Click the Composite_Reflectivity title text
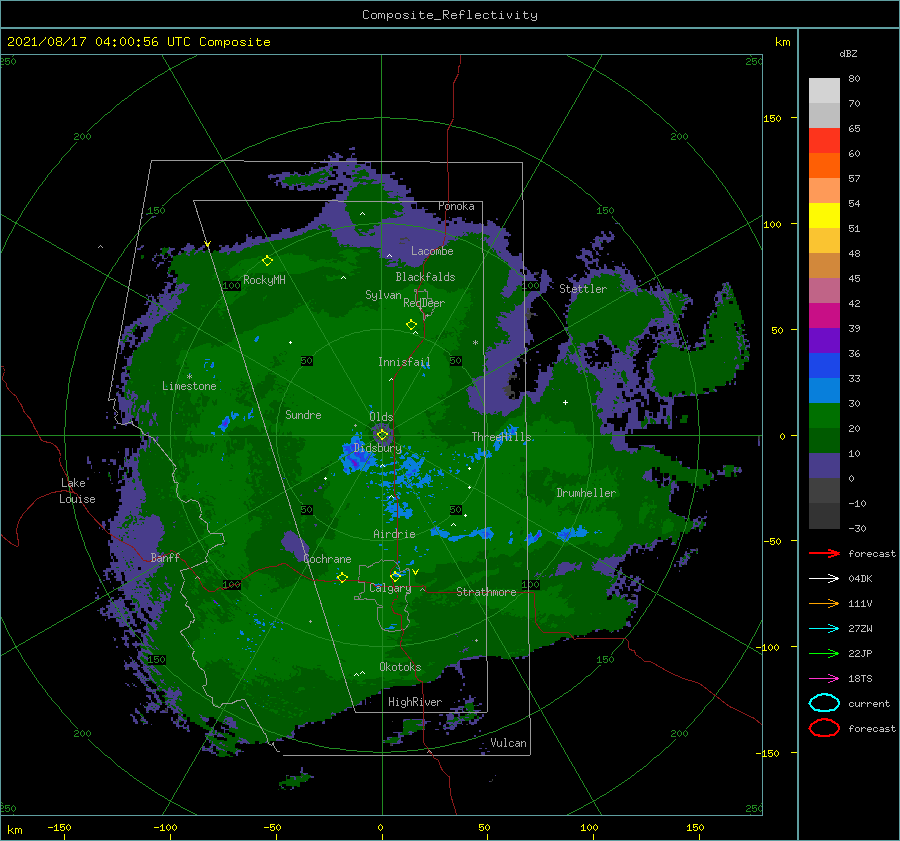Image resolution: width=900 pixels, height=841 pixels. pos(450,15)
